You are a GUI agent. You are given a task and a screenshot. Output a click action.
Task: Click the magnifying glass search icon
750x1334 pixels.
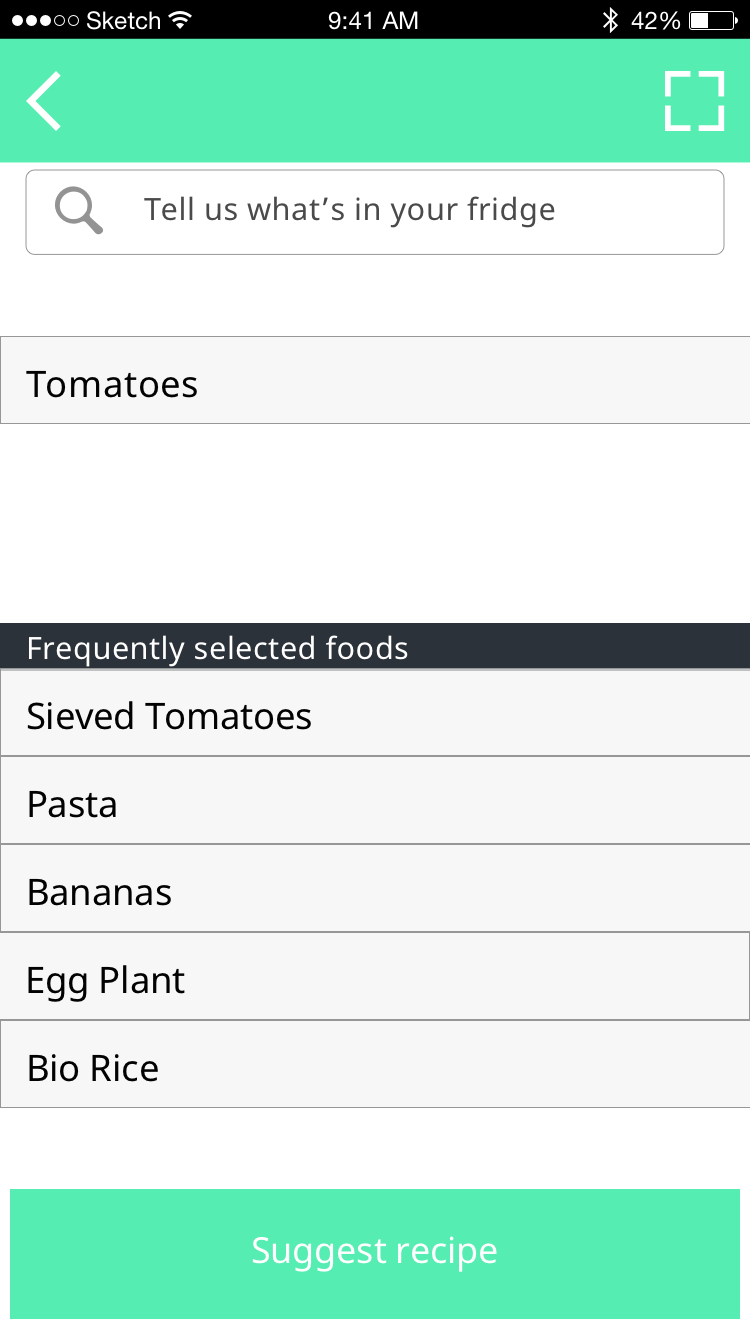(x=79, y=211)
